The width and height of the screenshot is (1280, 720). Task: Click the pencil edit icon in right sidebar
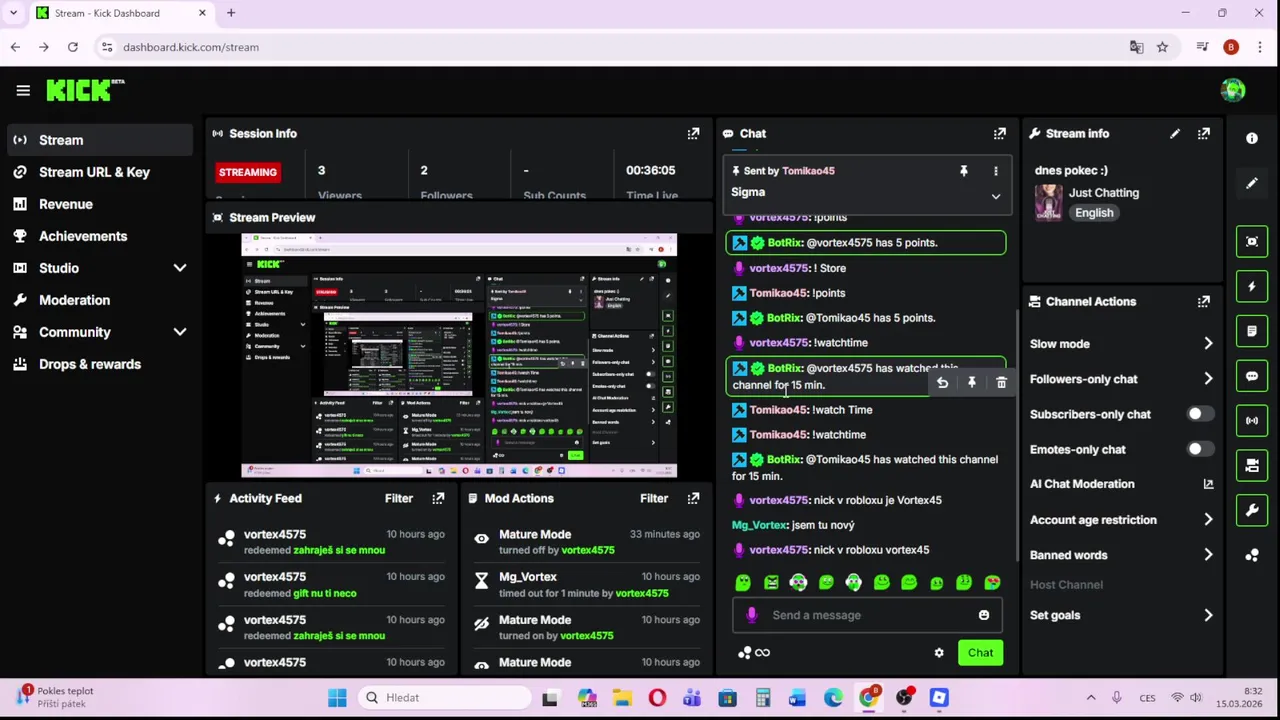coord(1252,184)
